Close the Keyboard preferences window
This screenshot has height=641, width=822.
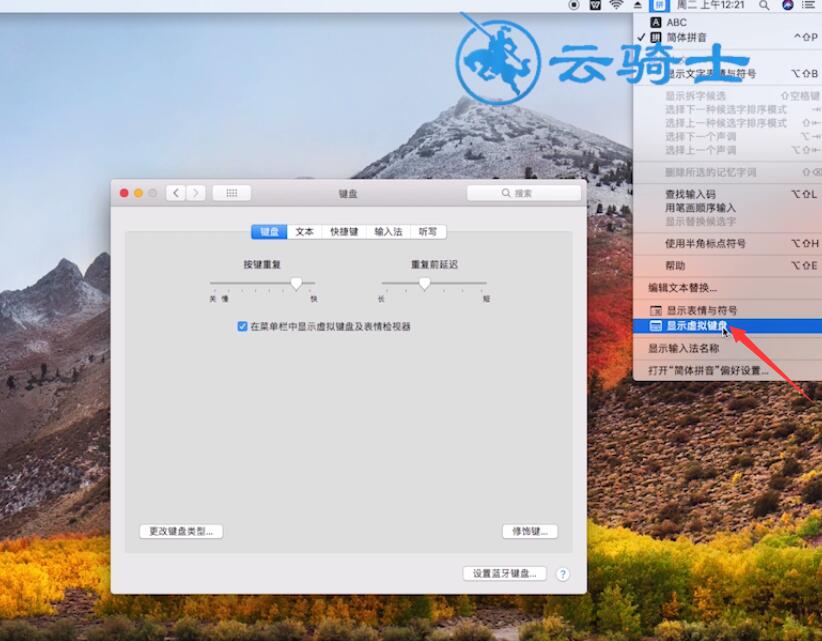coord(124,193)
